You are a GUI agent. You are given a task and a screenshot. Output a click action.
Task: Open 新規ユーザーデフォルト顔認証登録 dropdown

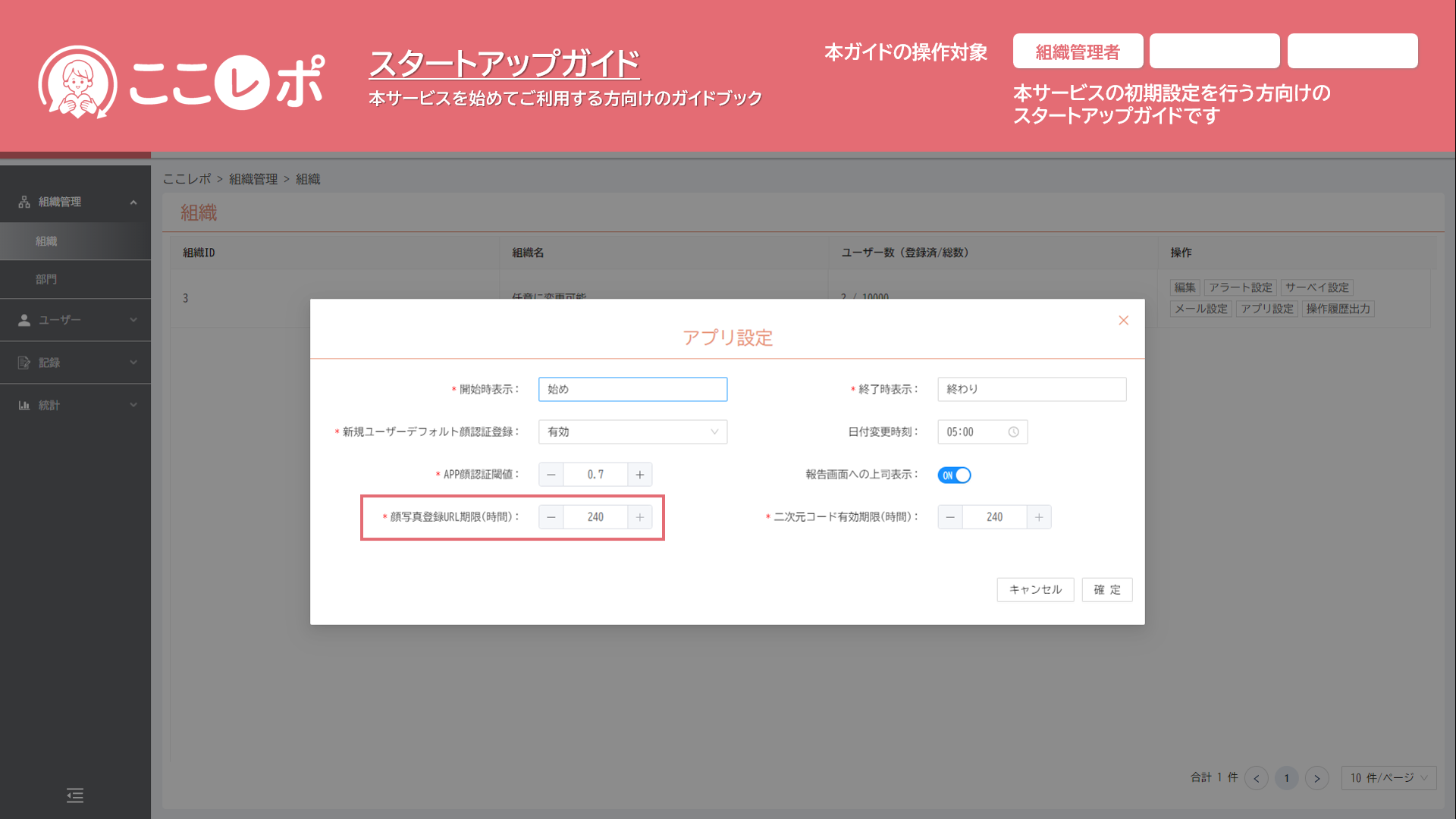click(632, 432)
